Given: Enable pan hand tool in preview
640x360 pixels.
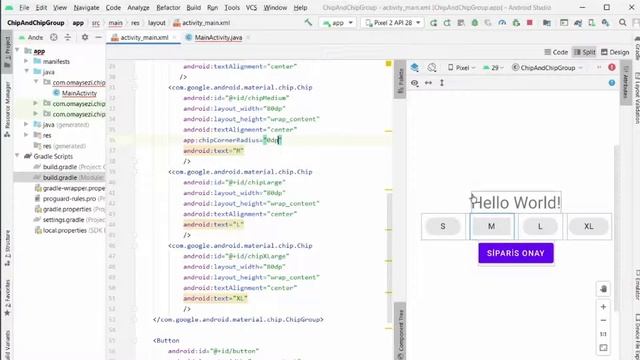Looking at the screenshot, I should pyautogui.click(x=603, y=289).
